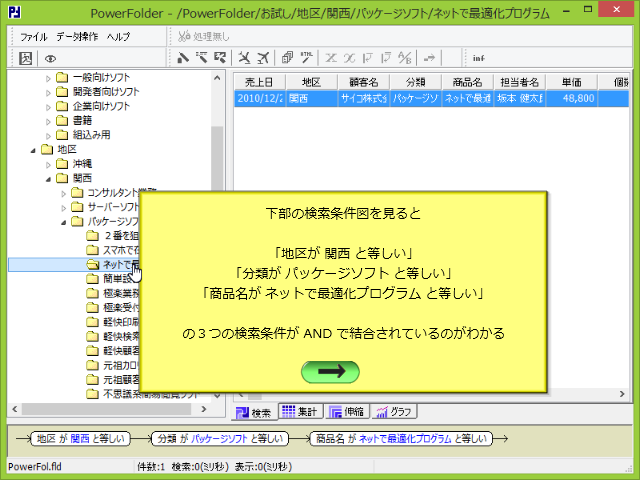Viewport: 640px width, 480px height.
Task: Click the table horizontal scroll-right arrow
Action: (622, 394)
